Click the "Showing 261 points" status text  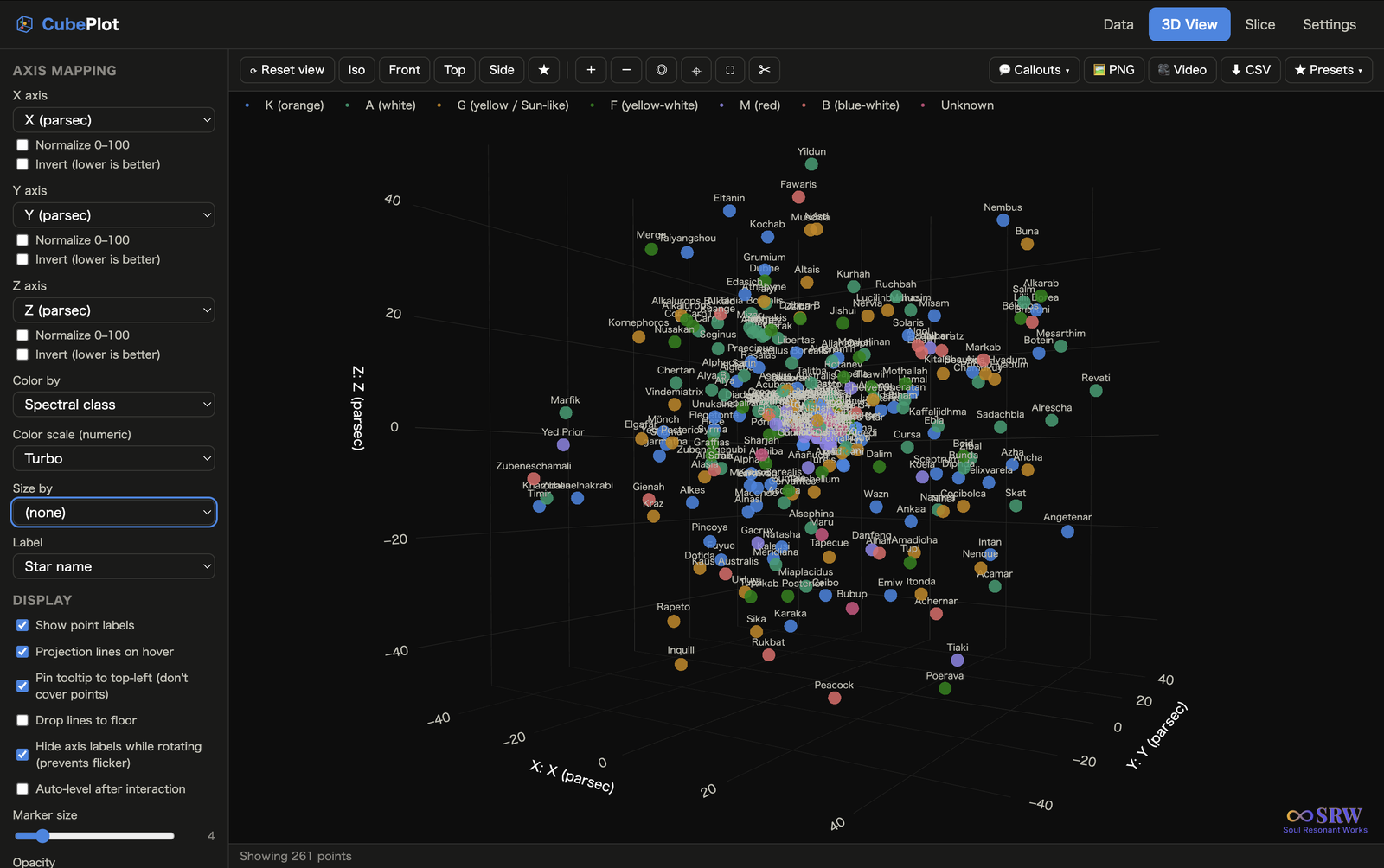point(296,856)
